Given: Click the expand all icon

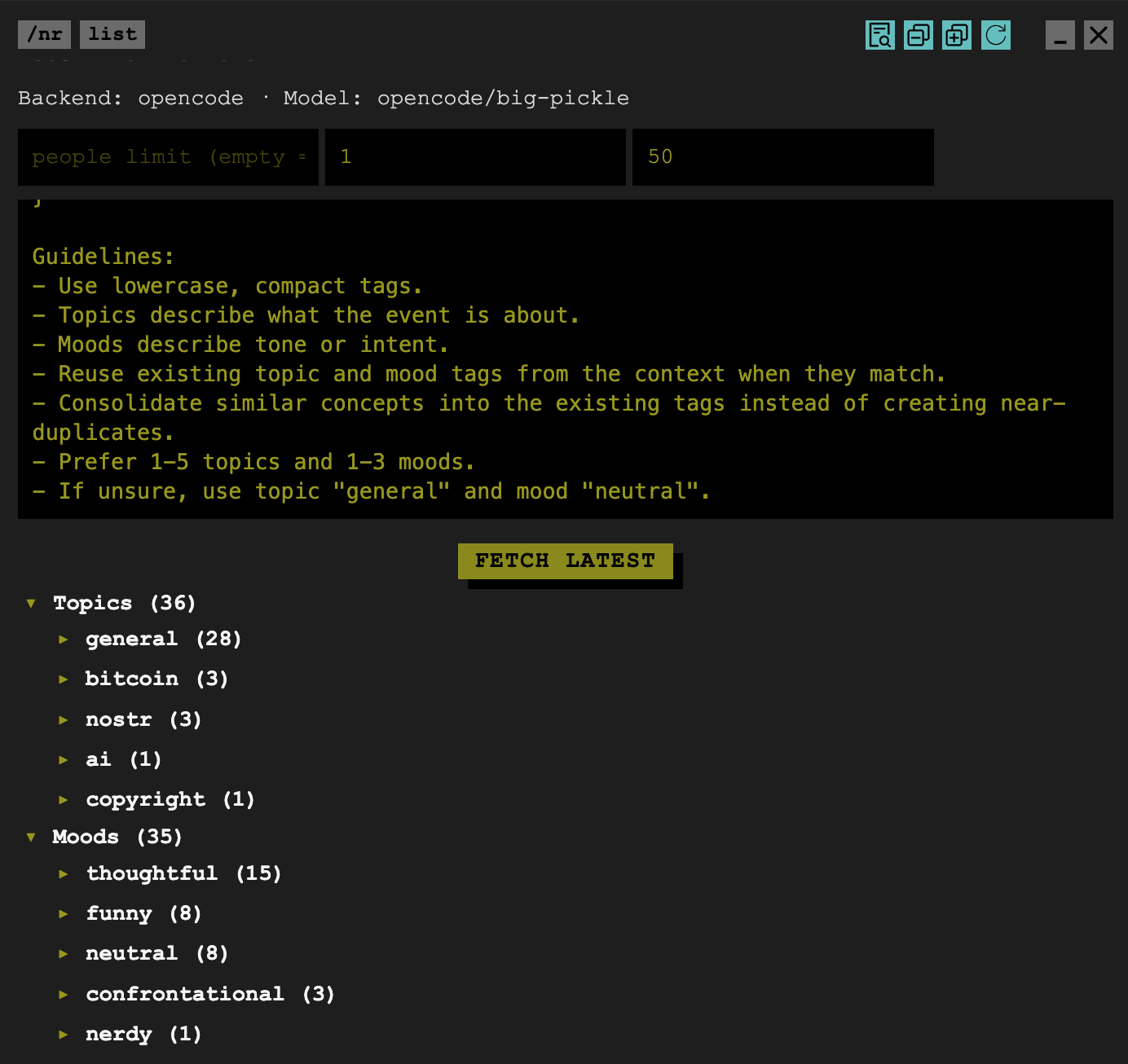Looking at the screenshot, I should tap(957, 35).
